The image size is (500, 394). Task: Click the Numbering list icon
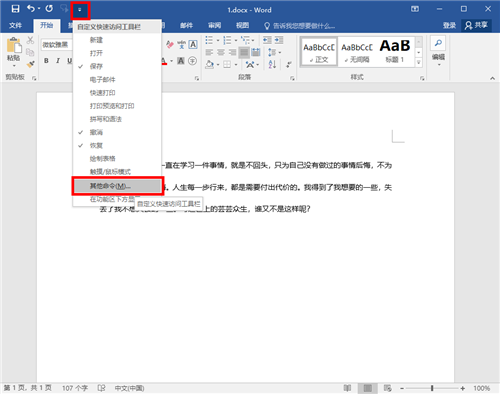tap(227, 40)
